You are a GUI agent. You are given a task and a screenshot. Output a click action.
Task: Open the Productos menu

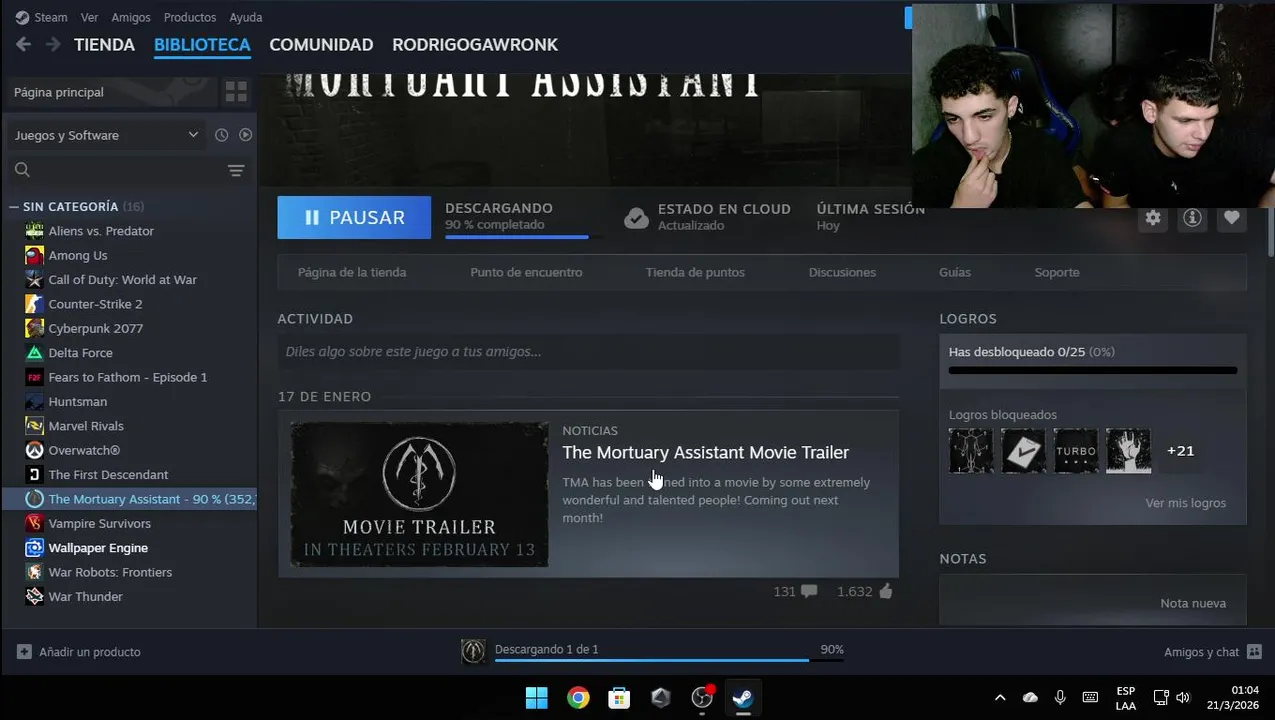[x=190, y=17]
